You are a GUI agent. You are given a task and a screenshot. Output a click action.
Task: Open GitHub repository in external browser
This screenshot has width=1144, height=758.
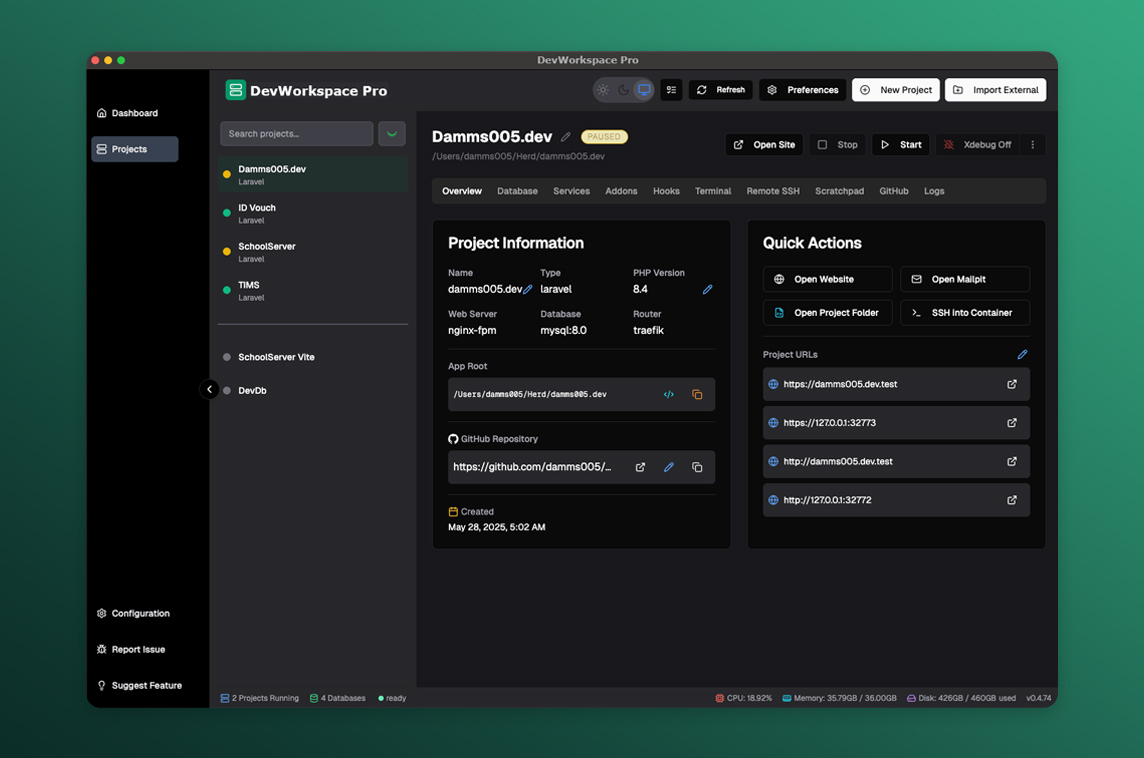(x=640, y=467)
